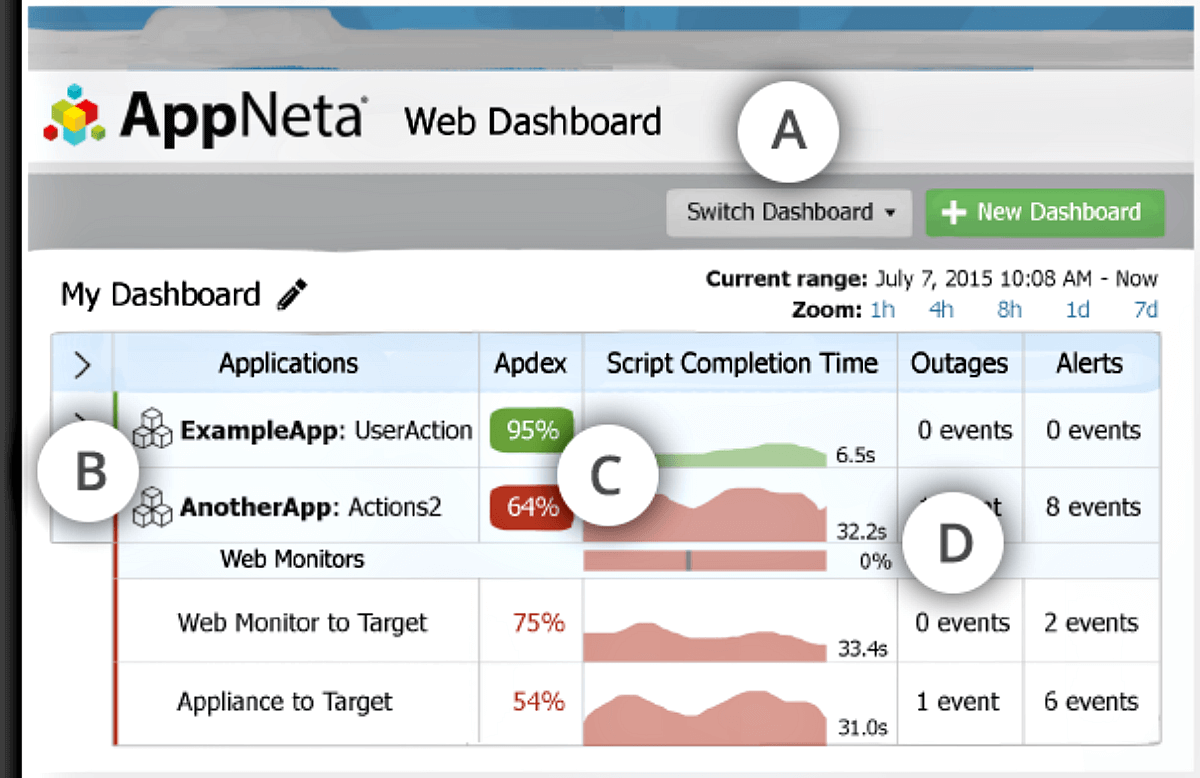This screenshot has width=1200, height=778.
Task: Expand all rows using the header chevron
Action: [83, 364]
